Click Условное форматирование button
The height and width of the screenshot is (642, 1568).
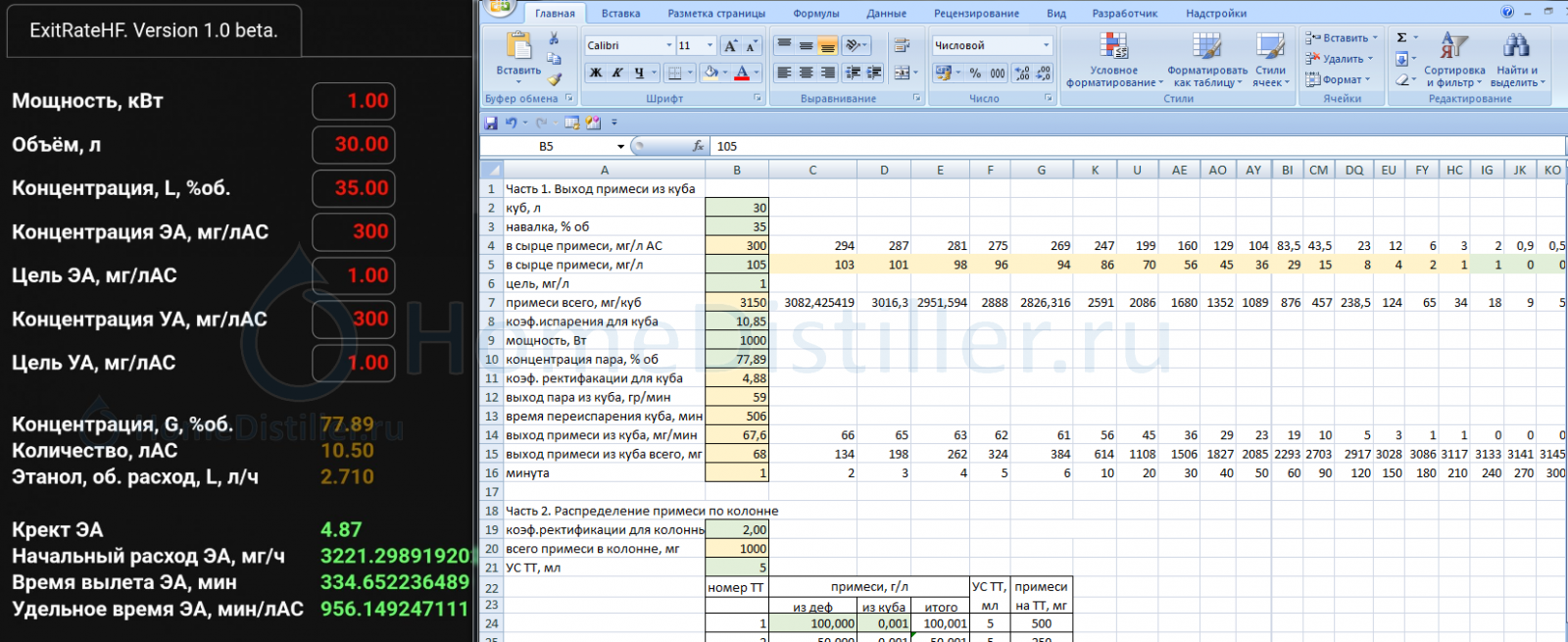pyautogui.click(x=1114, y=59)
